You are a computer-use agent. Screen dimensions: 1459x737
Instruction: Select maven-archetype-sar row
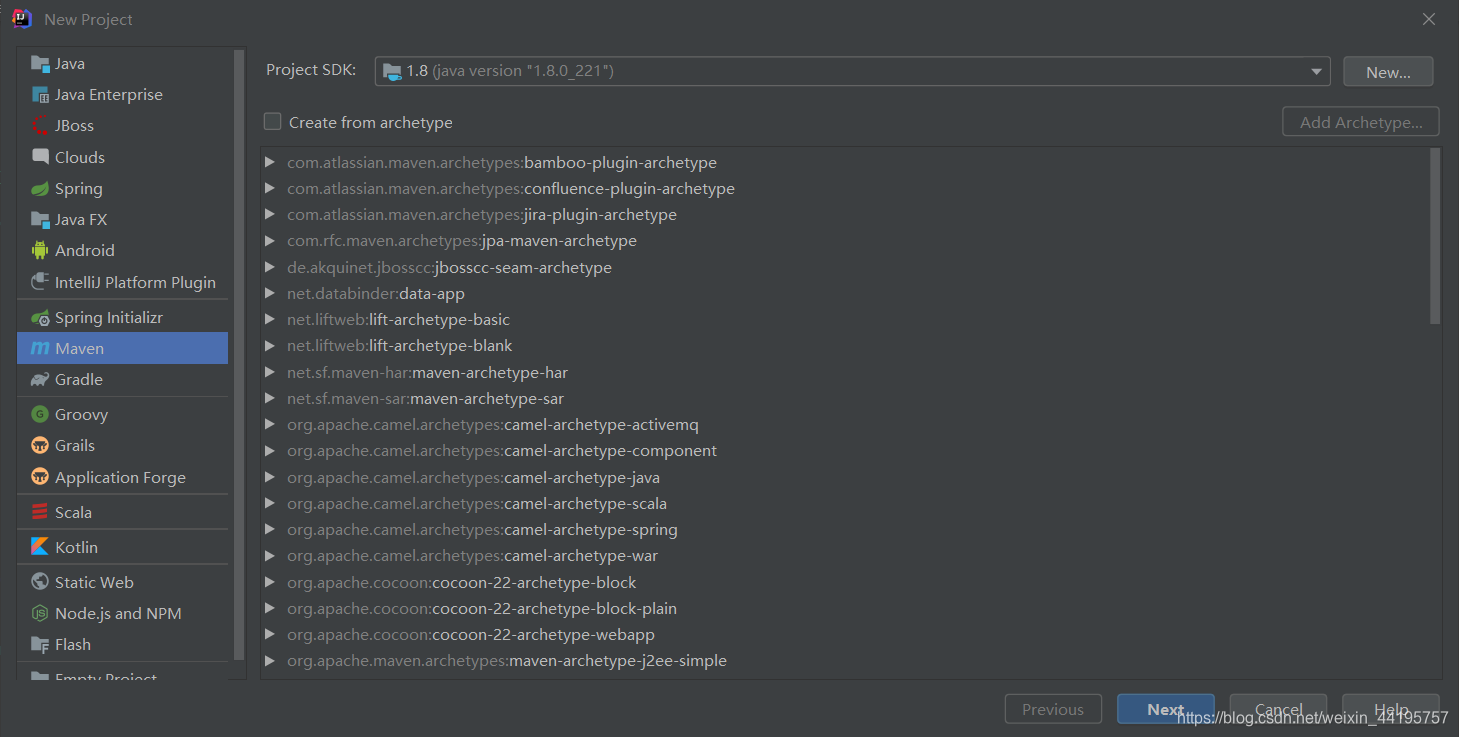[x=844, y=398]
